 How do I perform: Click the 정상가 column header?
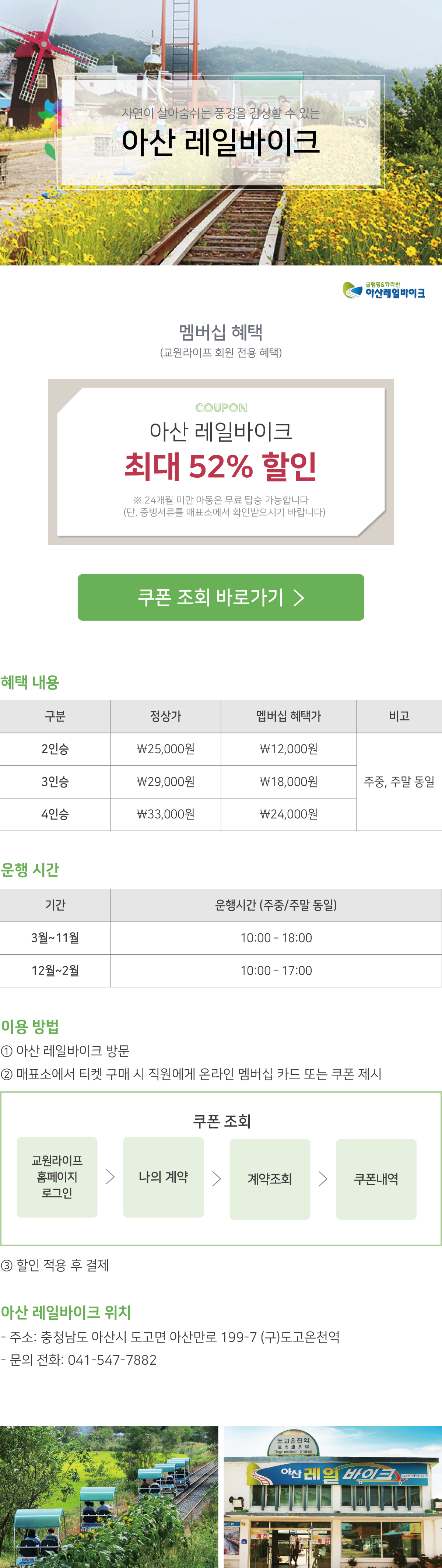(x=166, y=716)
